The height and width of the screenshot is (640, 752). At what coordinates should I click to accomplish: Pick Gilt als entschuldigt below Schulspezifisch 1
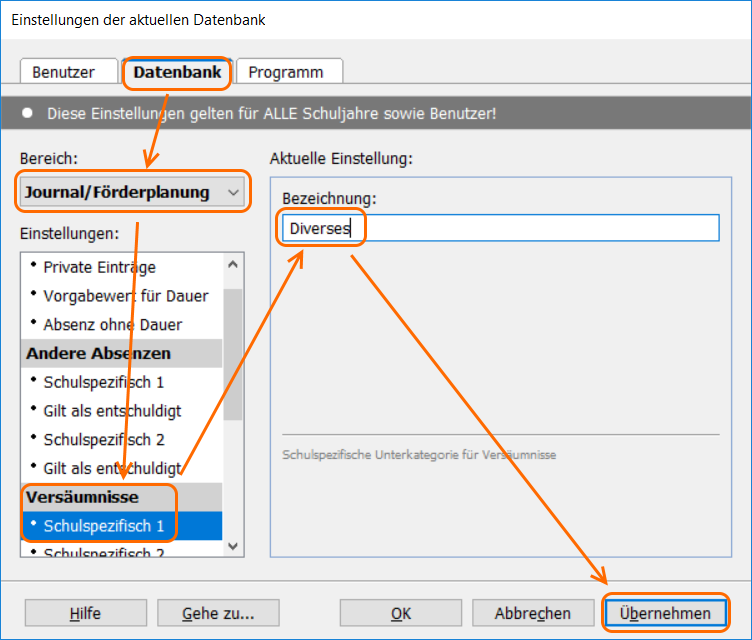111,411
